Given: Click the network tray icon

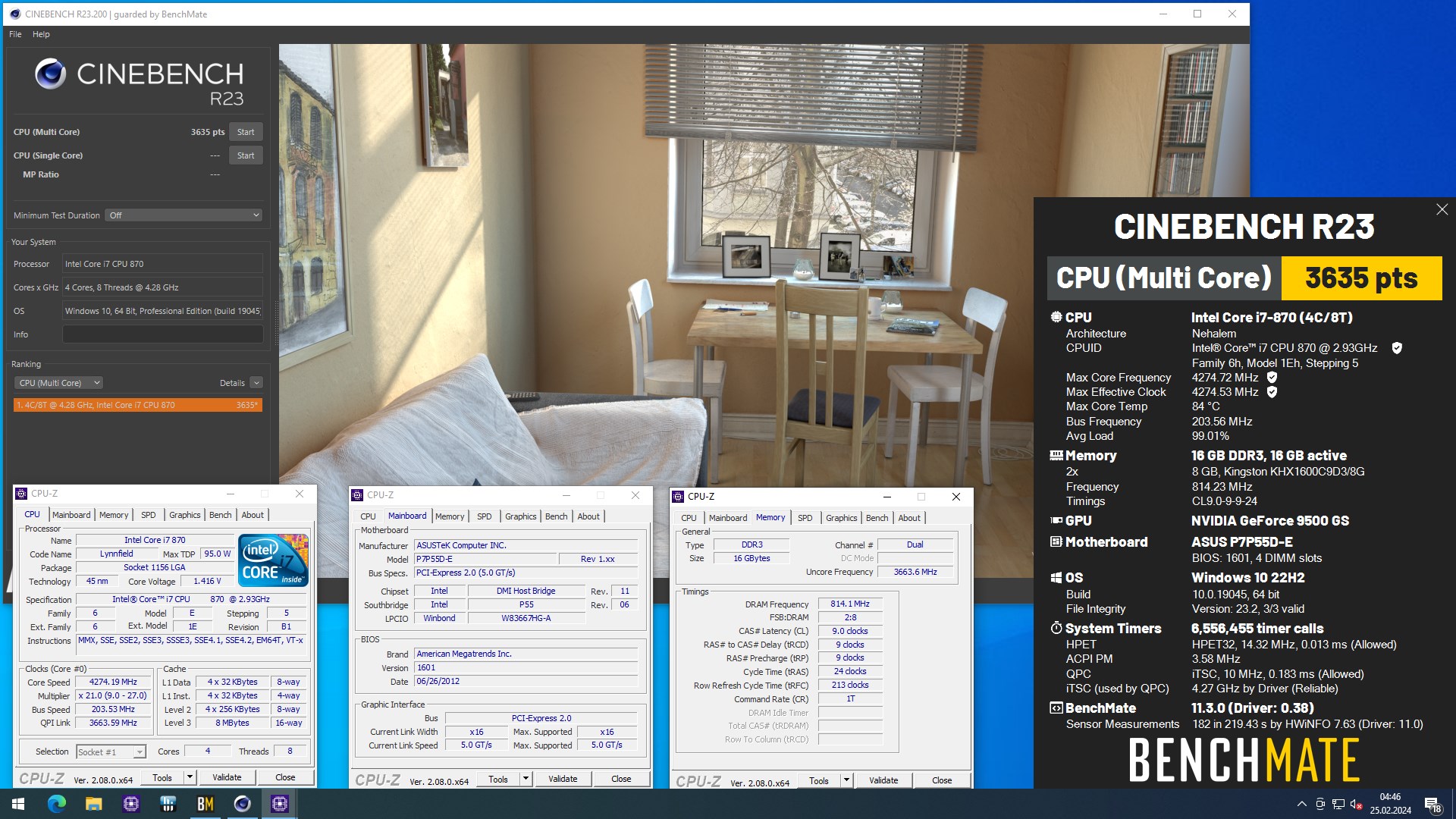Looking at the screenshot, I should tap(1338, 804).
